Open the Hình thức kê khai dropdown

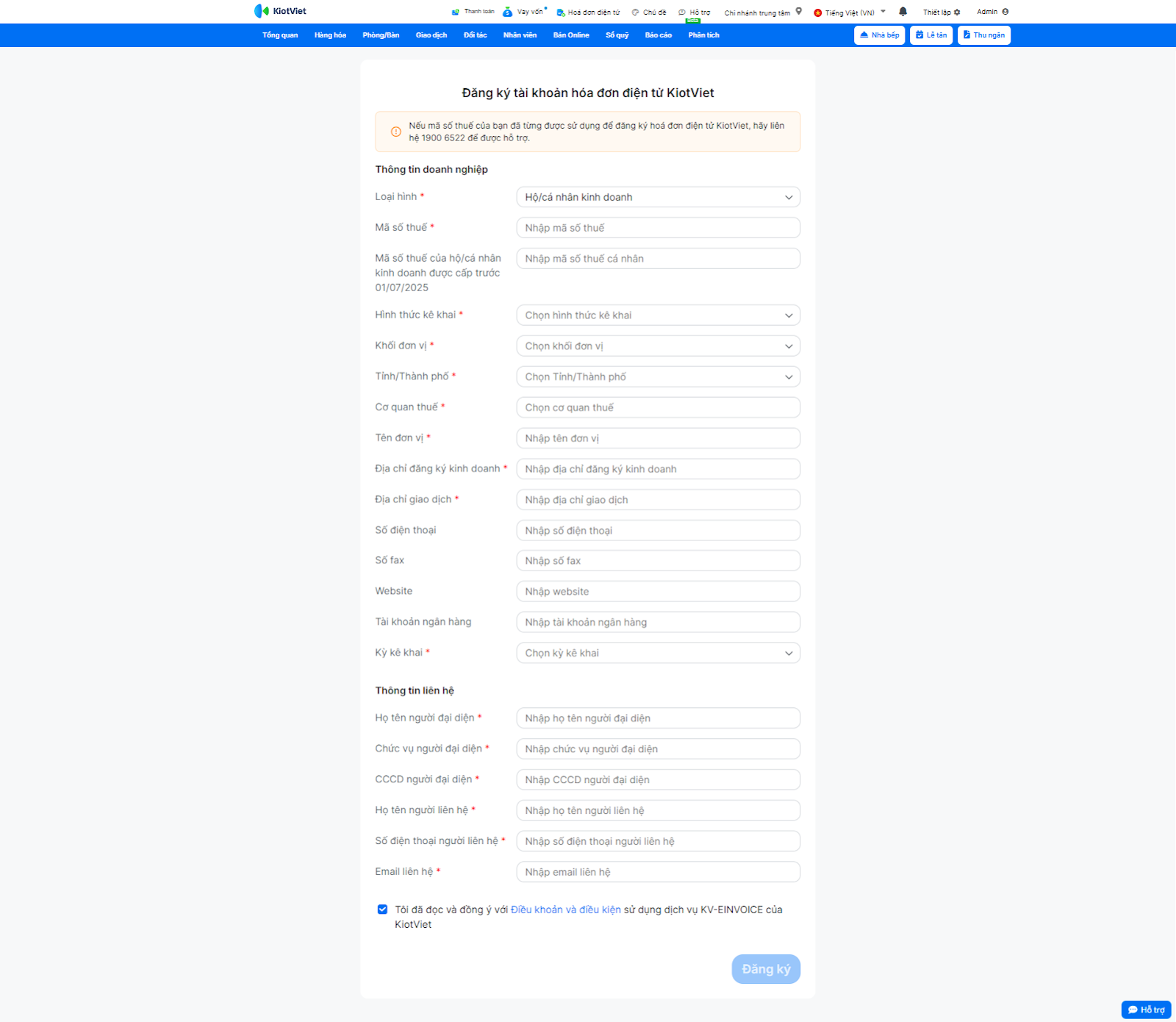659,315
